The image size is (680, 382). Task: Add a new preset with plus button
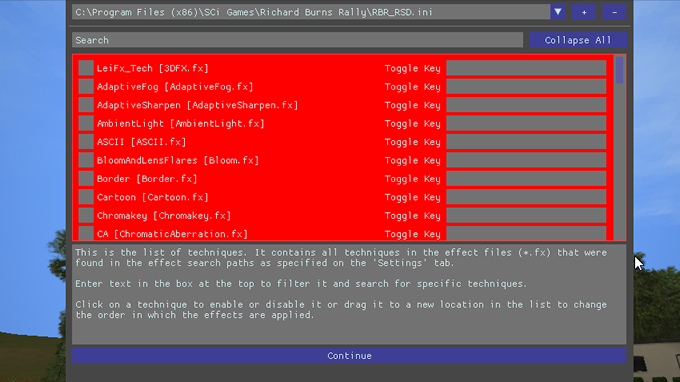click(x=584, y=12)
